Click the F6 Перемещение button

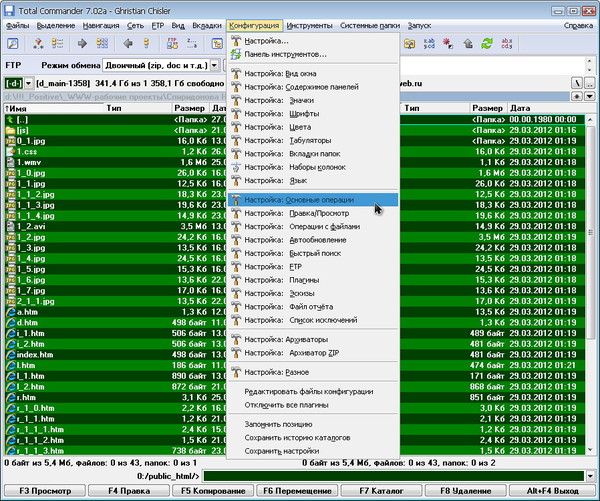click(297, 491)
